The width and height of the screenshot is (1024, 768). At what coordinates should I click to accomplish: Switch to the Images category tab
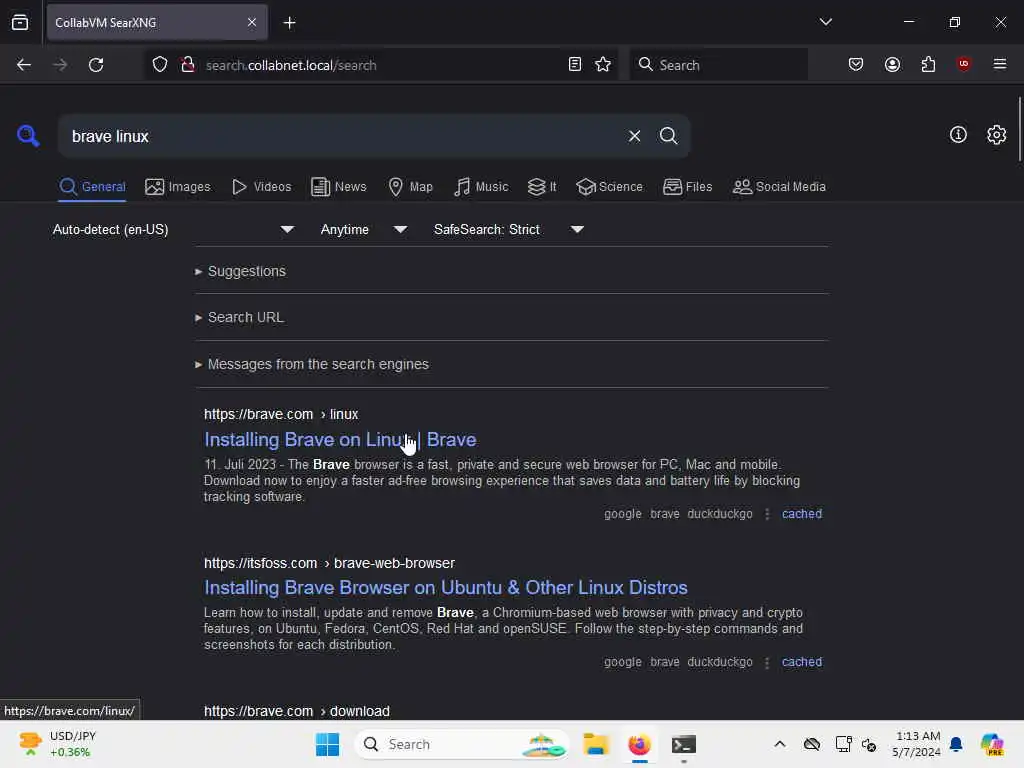(x=178, y=187)
